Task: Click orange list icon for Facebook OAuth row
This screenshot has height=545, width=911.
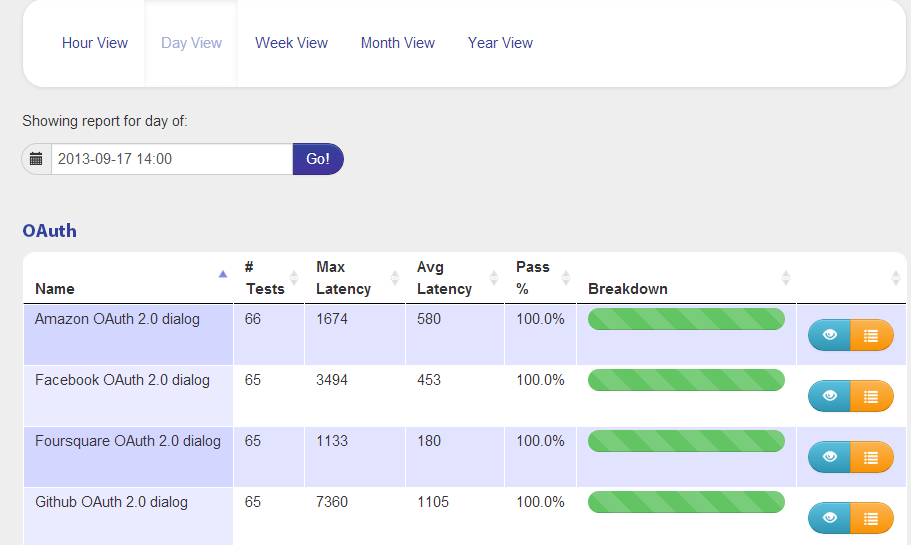Action: [871, 396]
